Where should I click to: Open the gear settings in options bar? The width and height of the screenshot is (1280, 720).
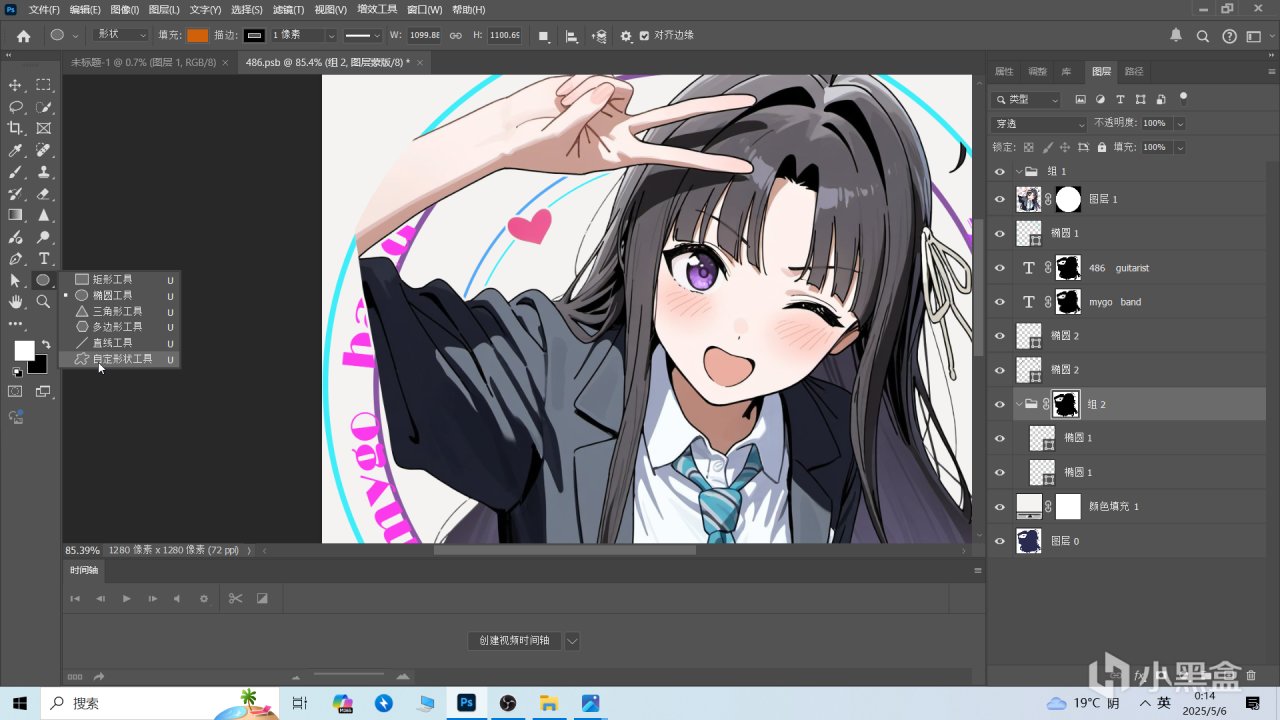pyautogui.click(x=626, y=36)
